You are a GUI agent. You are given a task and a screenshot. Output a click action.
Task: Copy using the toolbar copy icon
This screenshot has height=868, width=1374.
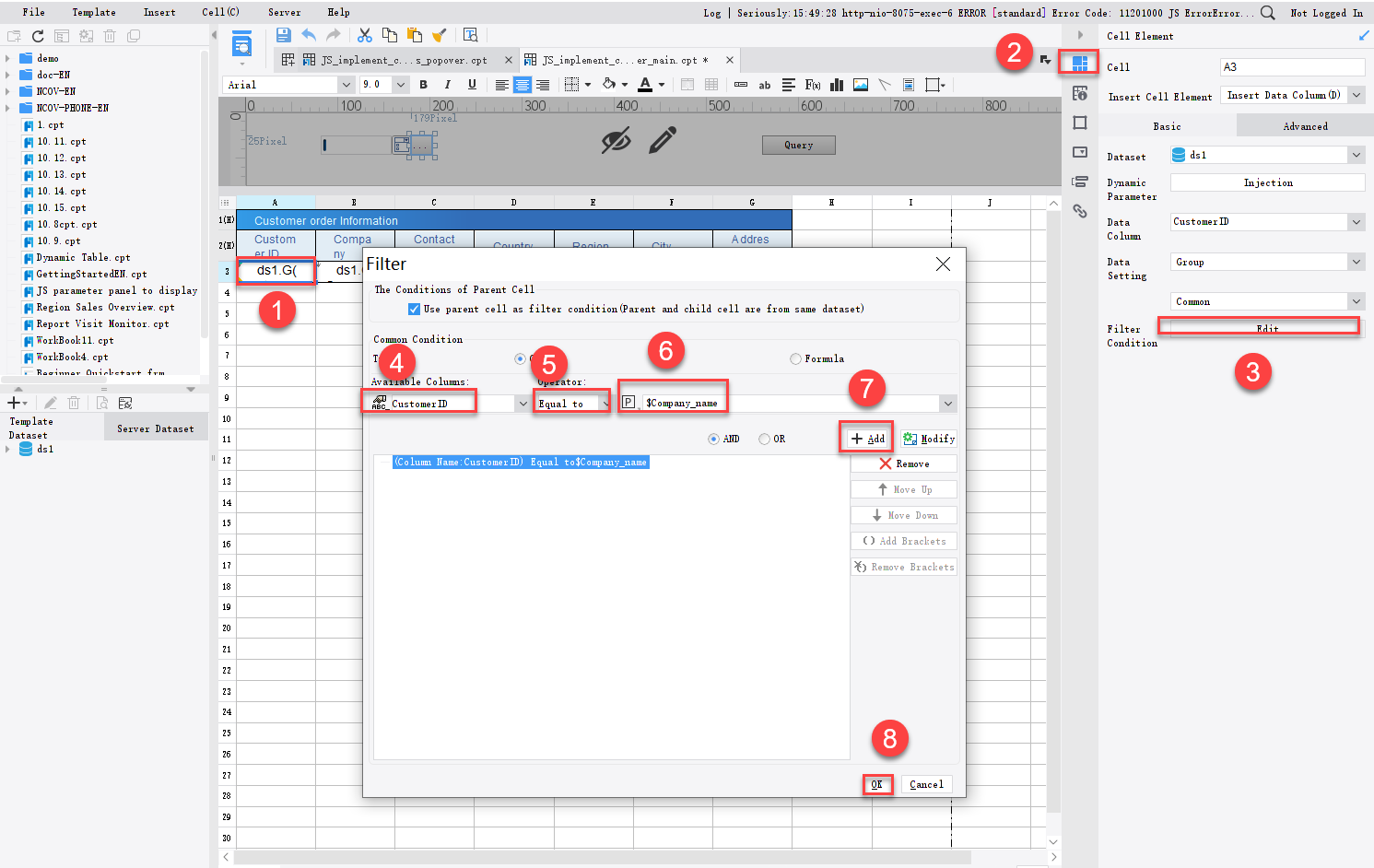coord(390,35)
